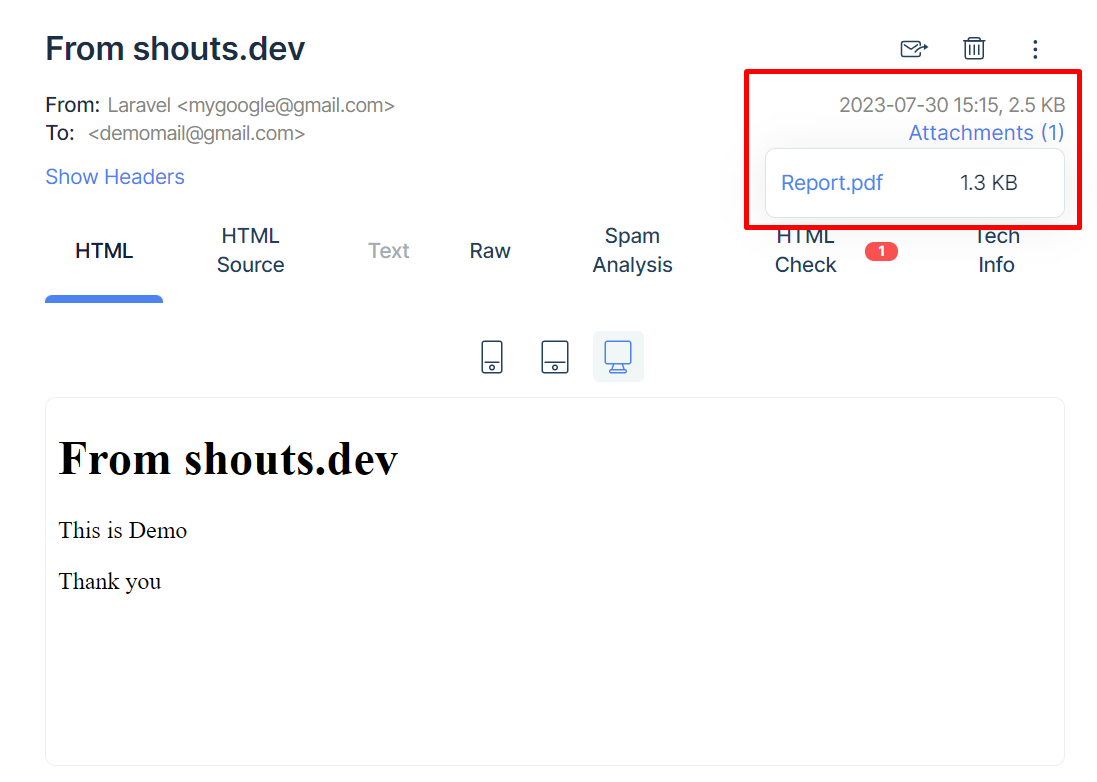Open the three-dot more options menu
Viewport: 1097px width, 782px height.
coord(1035,49)
